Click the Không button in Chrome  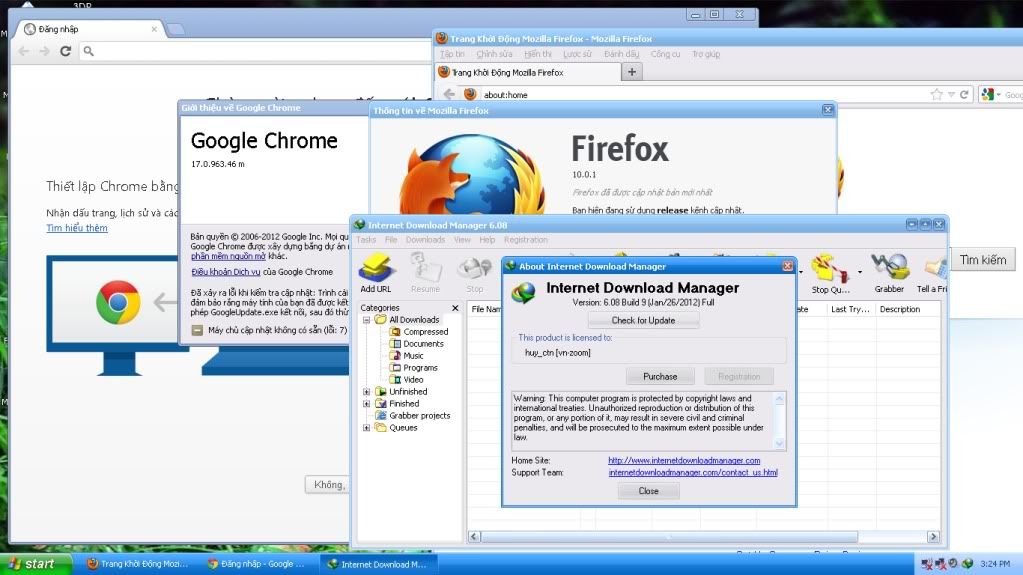(x=328, y=484)
